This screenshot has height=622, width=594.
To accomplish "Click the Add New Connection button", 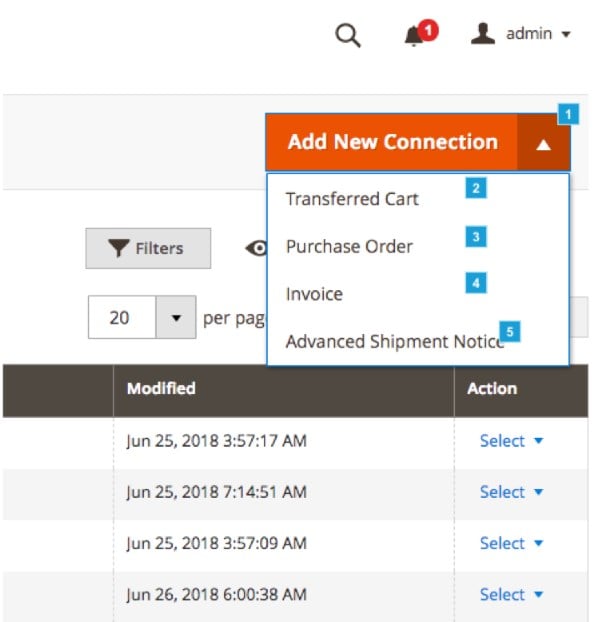I will coord(392,142).
